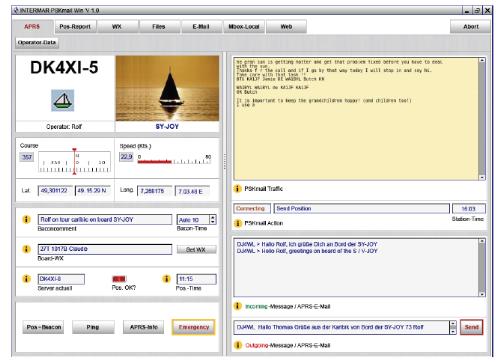Open the Web tab
The image size is (500, 363).
coord(286,27)
